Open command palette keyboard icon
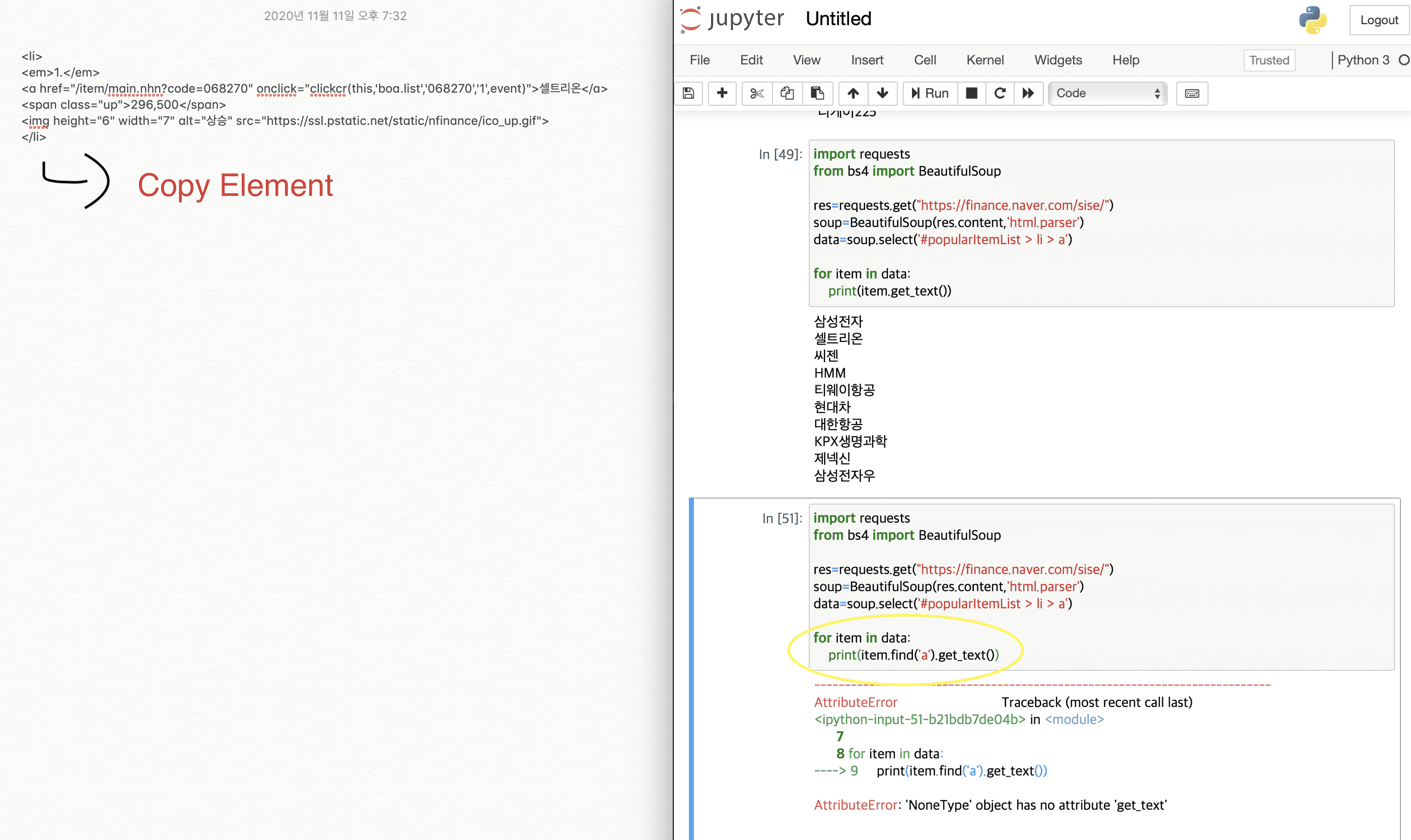 [1192, 93]
